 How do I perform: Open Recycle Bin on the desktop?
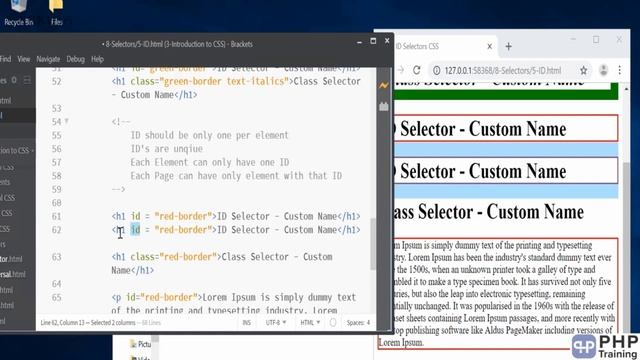coord(18,13)
